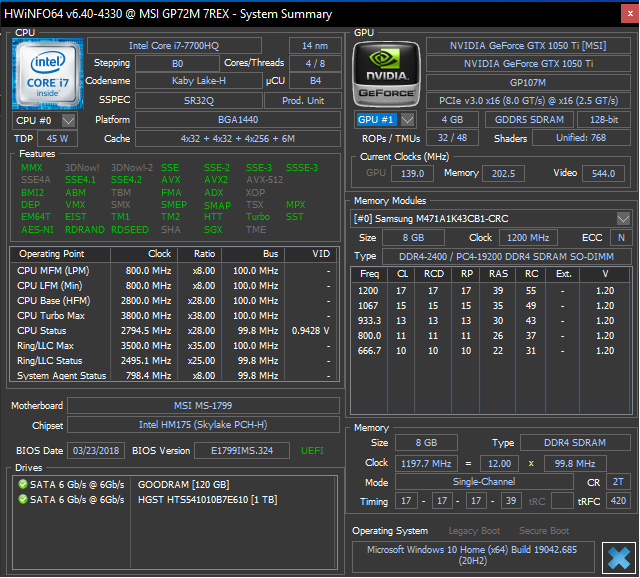Click the BIOS date 03/23/2018 field
Viewport: 640px width, 578px height.
coord(96,451)
